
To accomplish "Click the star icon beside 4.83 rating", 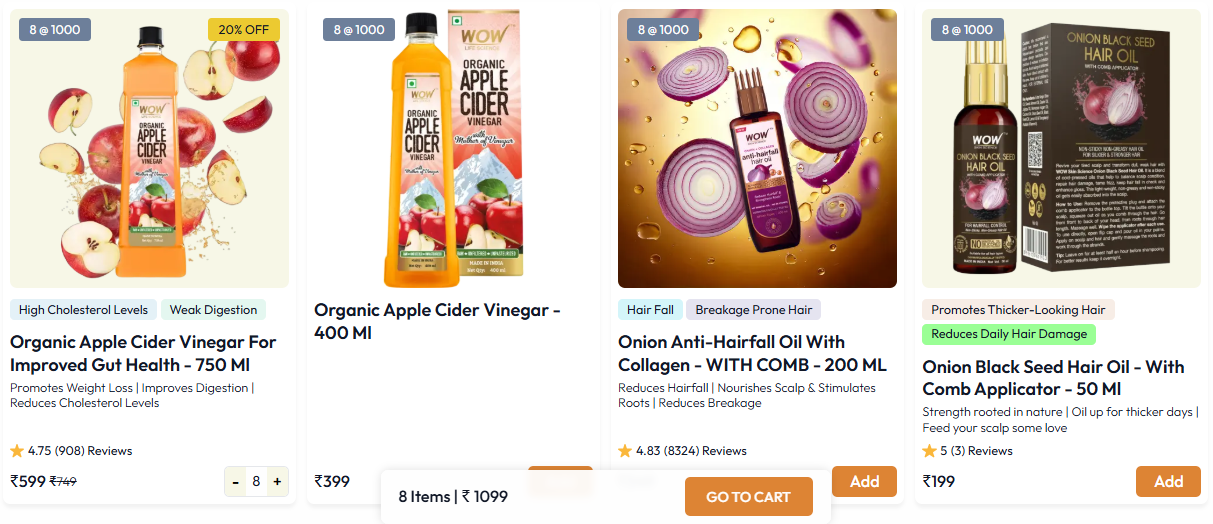I will click(625, 451).
